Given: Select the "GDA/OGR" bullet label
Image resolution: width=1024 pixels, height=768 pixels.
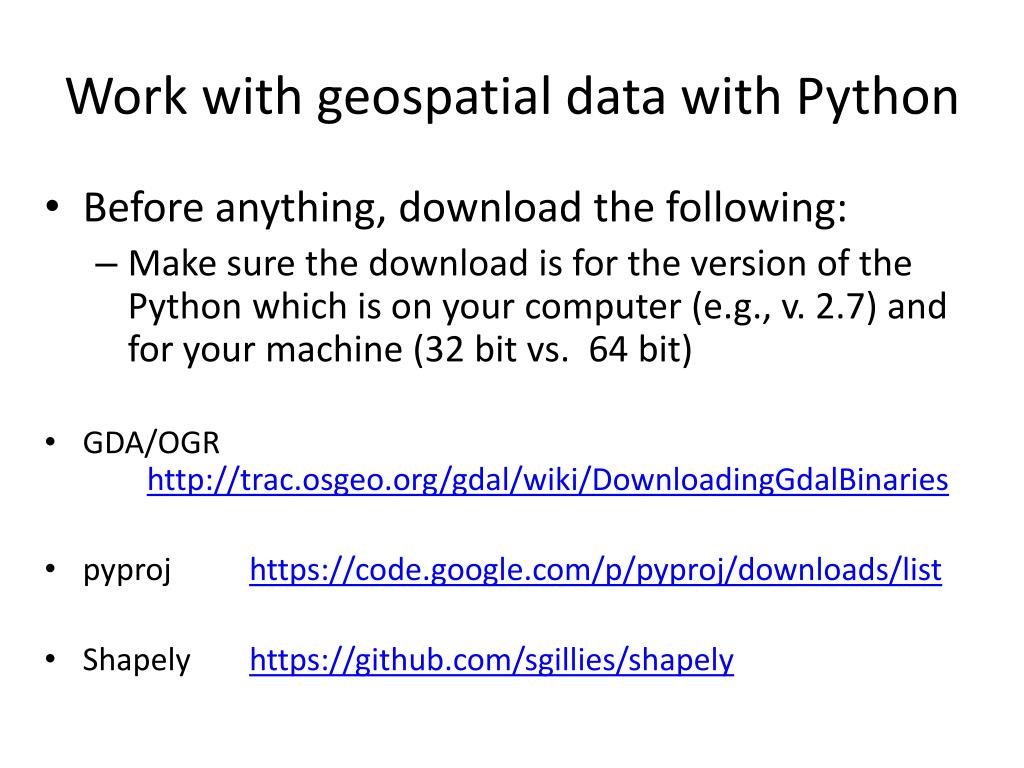Looking at the screenshot, I should click(152, 443).
